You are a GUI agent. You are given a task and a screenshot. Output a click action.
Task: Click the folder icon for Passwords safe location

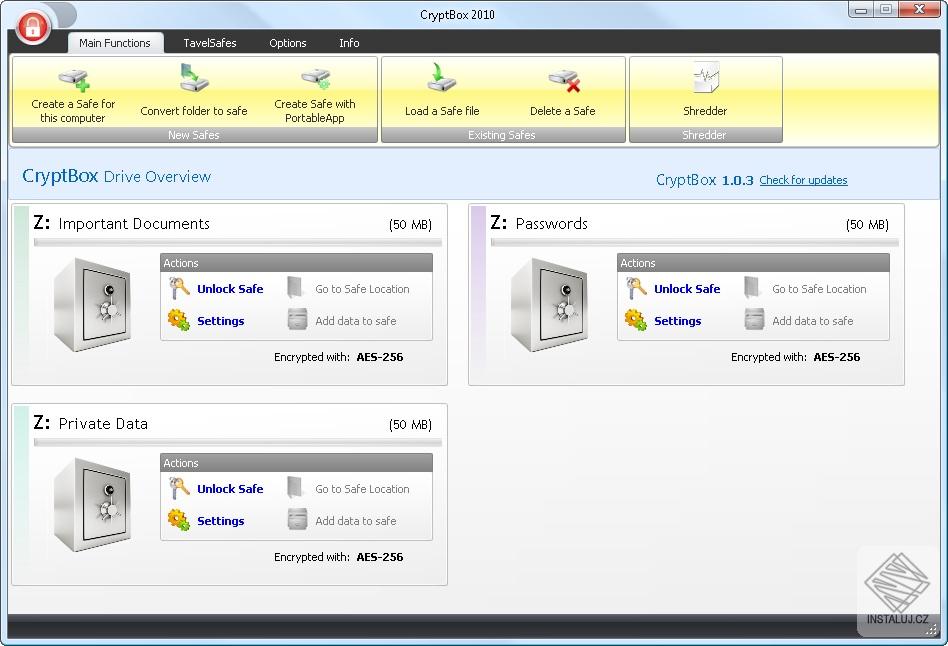click(752, 288)
